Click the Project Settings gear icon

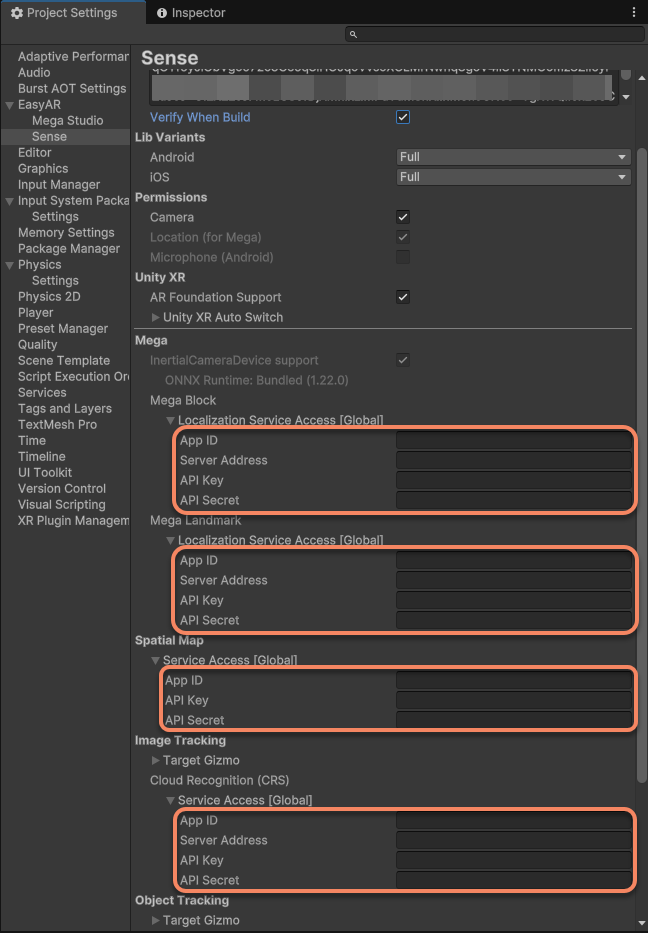point(16,13)
